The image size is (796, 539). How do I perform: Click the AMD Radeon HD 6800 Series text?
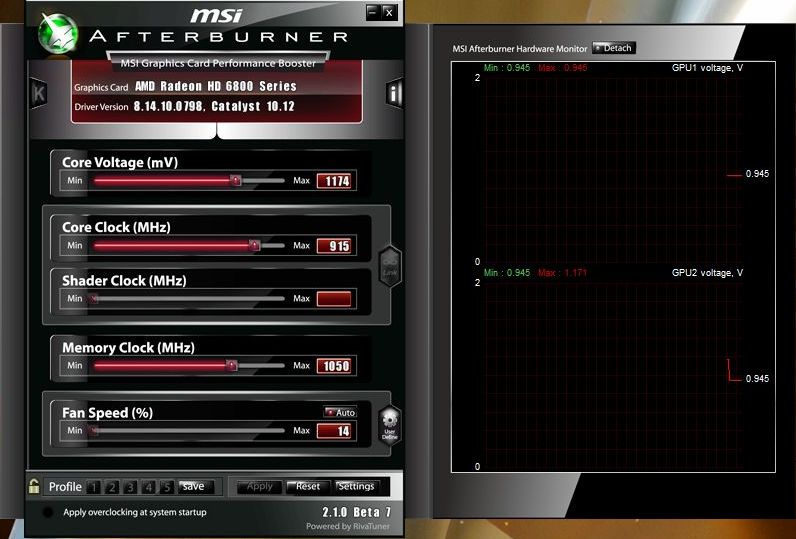coord(216,86)
